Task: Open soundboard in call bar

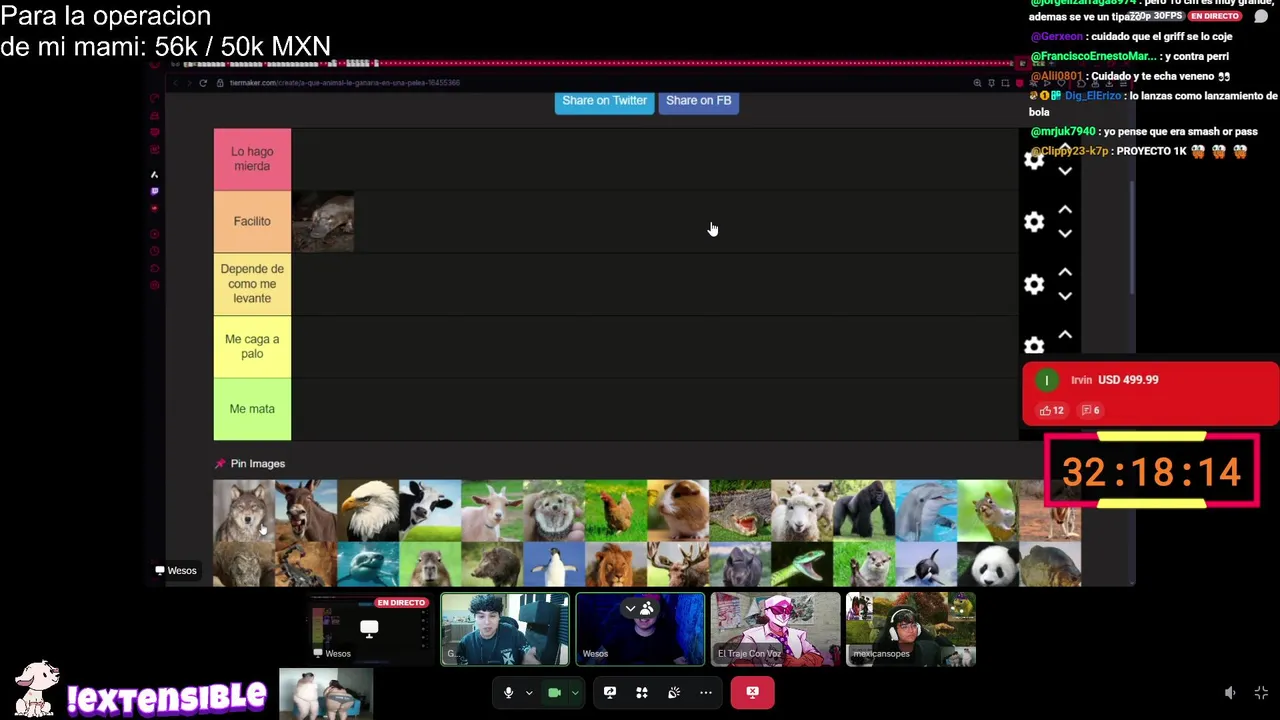Action: [x=674, y=692]
